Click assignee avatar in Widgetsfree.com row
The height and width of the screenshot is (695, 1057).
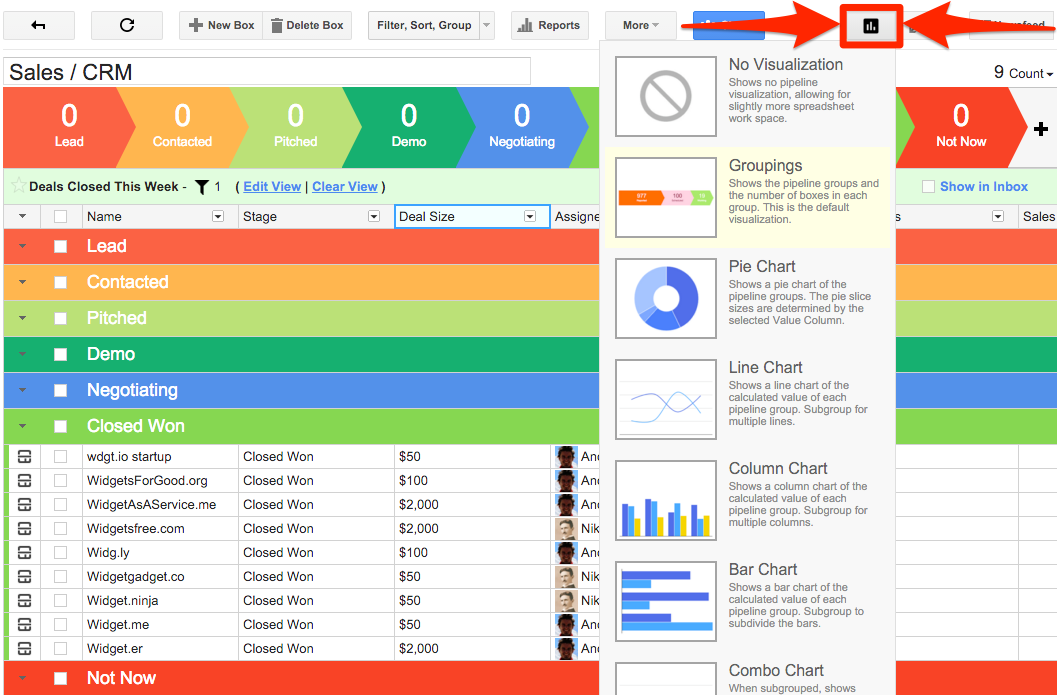point(566,528)
